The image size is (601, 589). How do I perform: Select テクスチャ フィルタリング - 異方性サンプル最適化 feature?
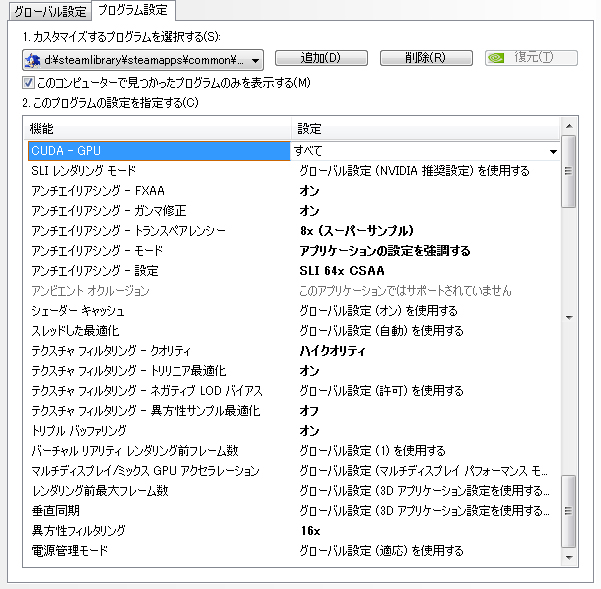tap(146, 411)
